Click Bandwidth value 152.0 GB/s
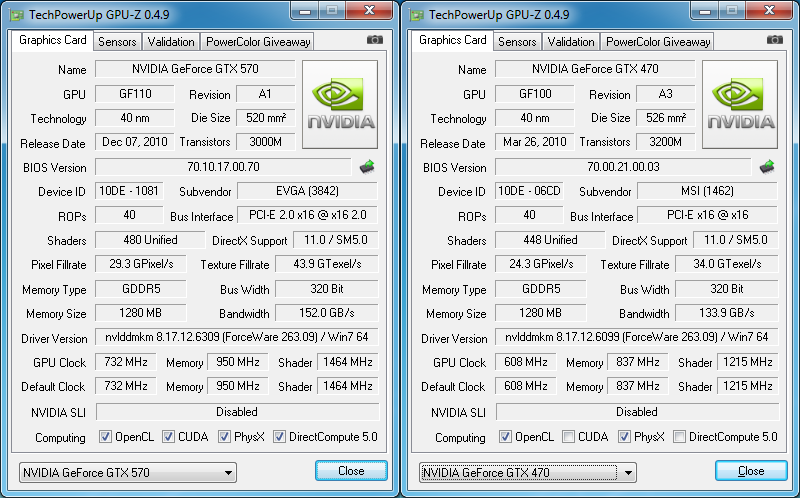Viewport: 800px width, 498px height. pos(327,313)
